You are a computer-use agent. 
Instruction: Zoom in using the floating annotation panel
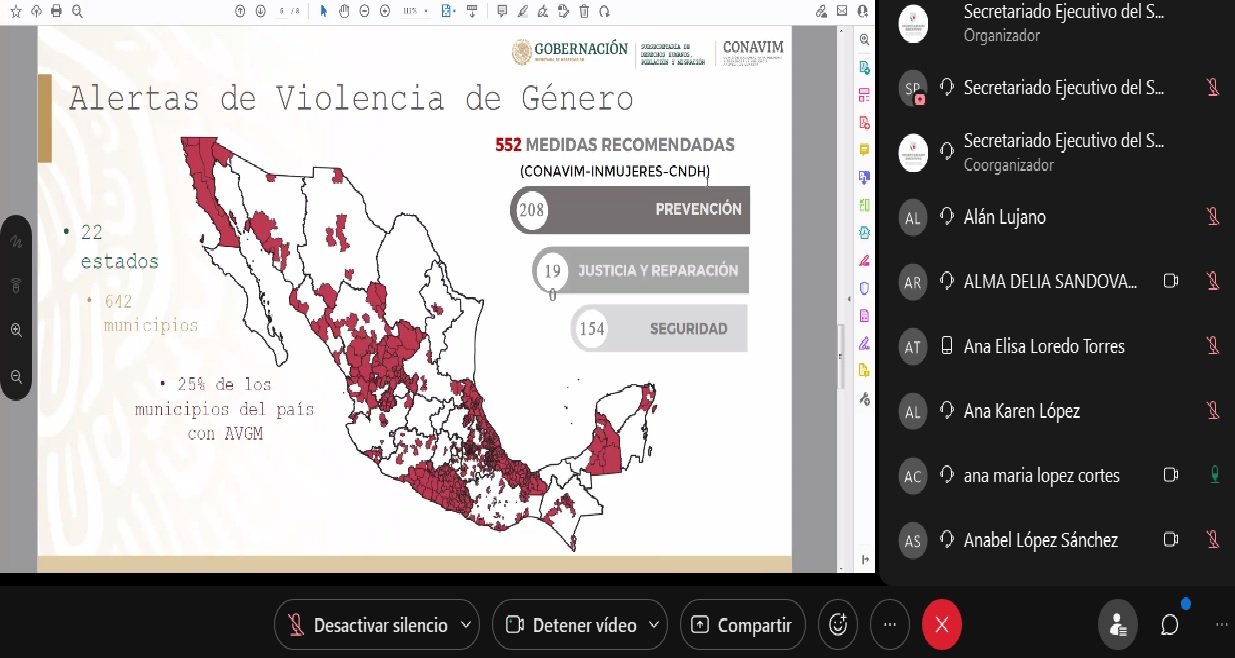(16, 330)
